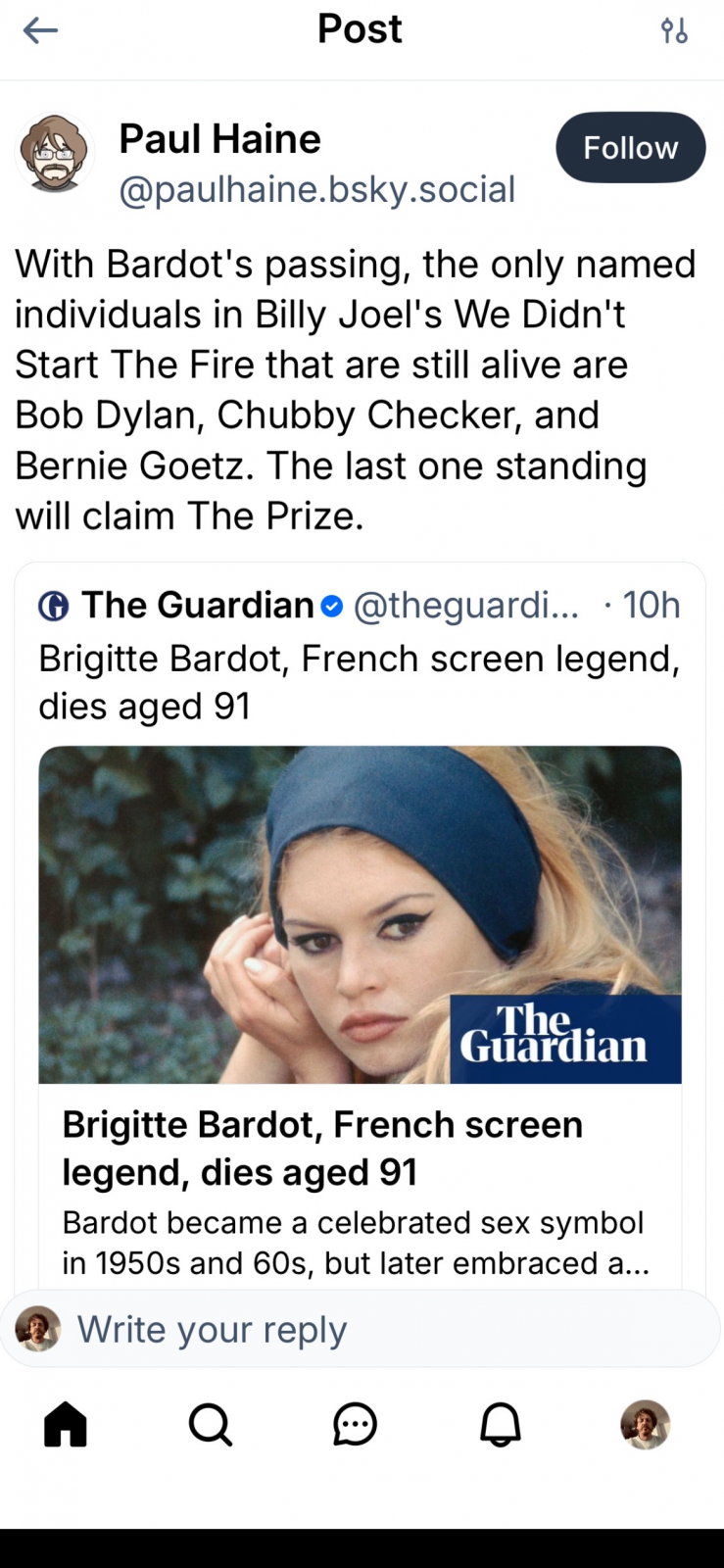Open article headline link card
The image size is (724, 1568).
323,1149
